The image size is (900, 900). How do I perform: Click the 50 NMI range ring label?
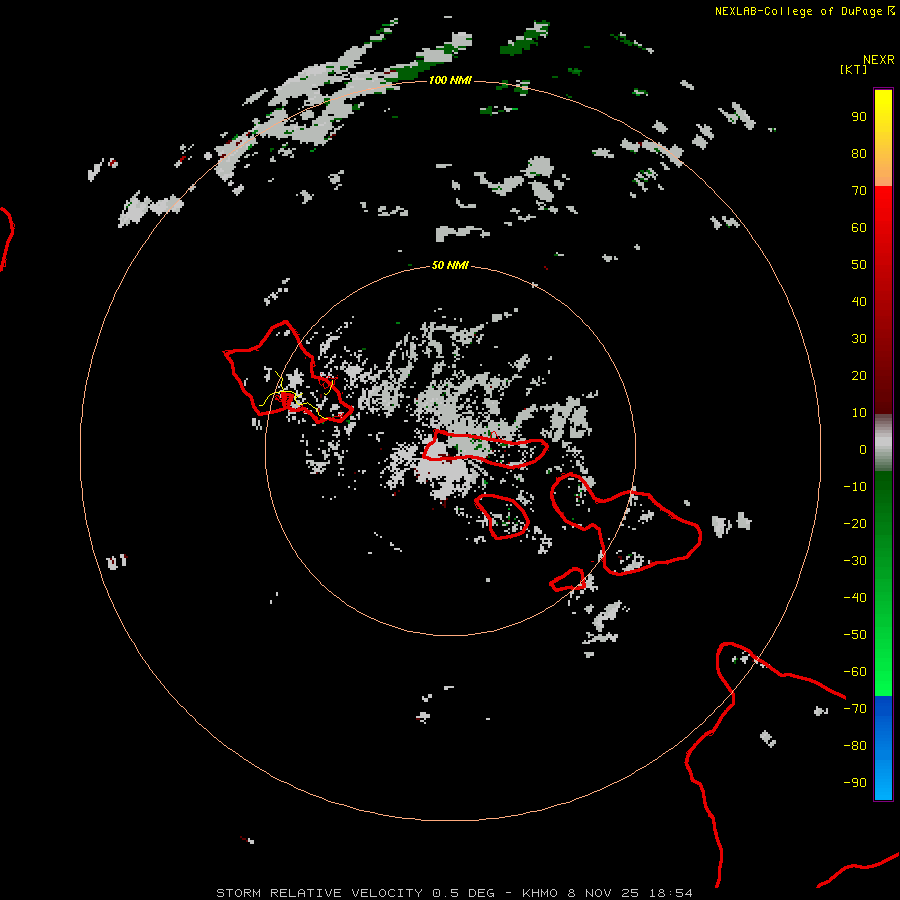(x=450, y=265)
